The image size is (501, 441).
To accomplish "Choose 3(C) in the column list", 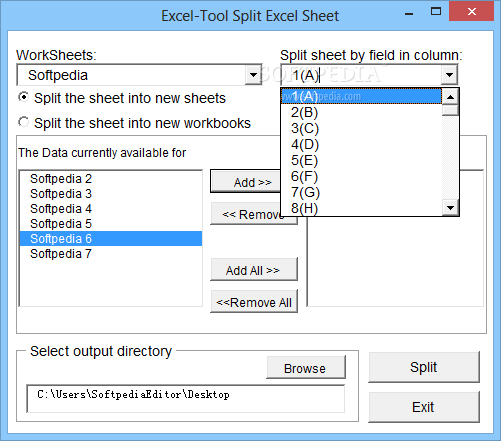I will point(361,128).
